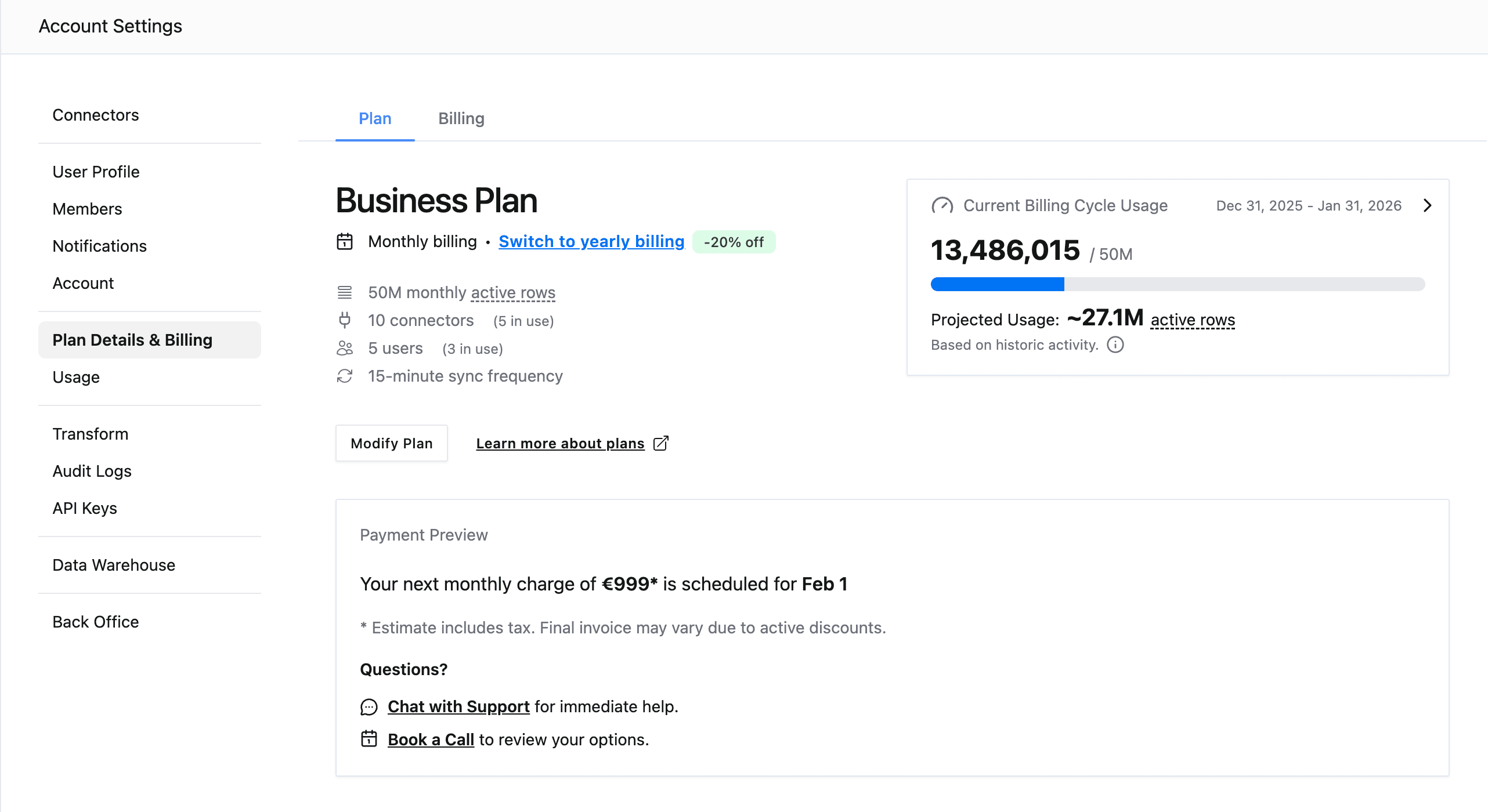1488x812 pixels.
Task: Click the calendar icon beside Book a Call
Action: [x=369, y=739]
